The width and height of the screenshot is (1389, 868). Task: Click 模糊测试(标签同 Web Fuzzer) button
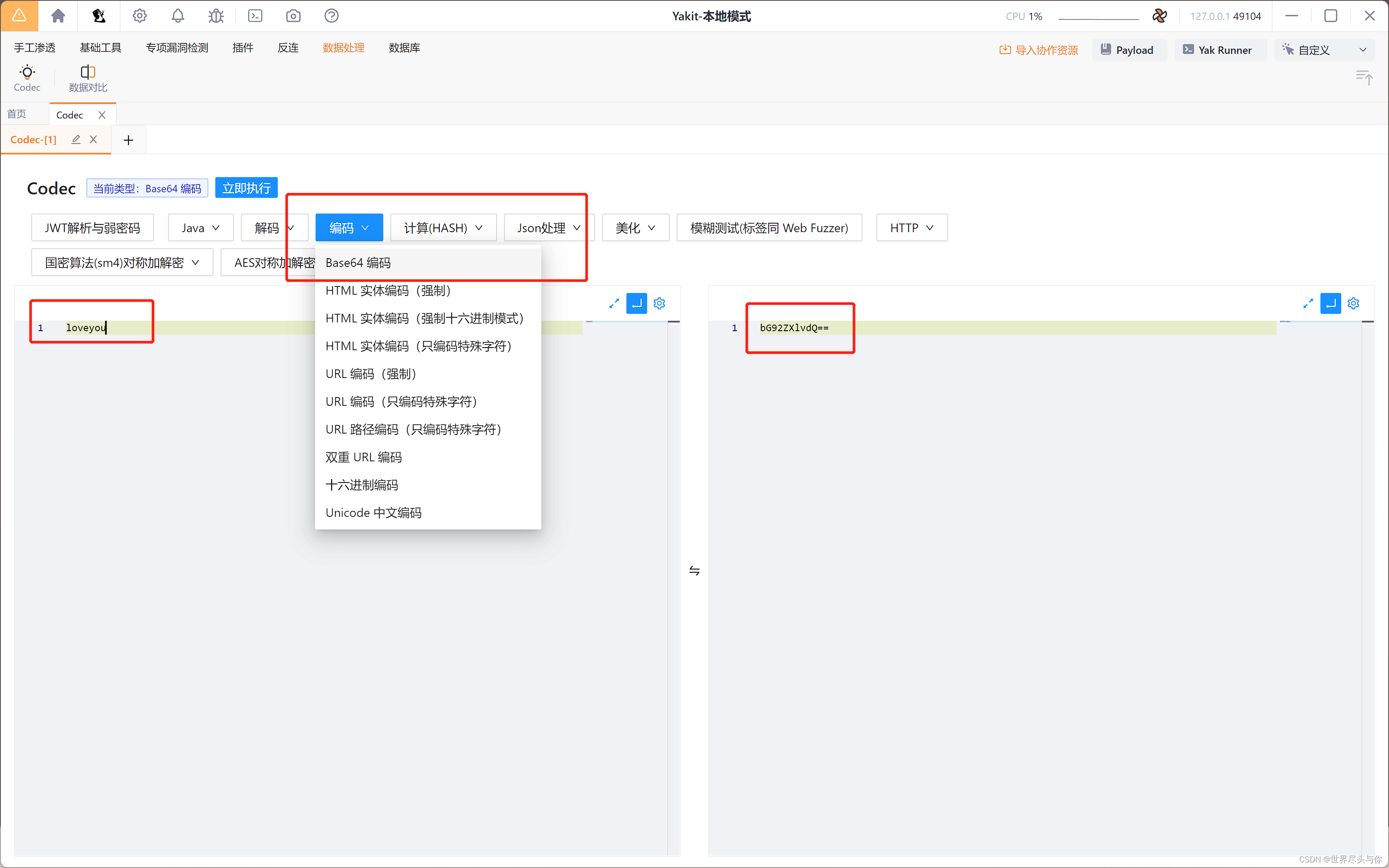pos(769,228)
